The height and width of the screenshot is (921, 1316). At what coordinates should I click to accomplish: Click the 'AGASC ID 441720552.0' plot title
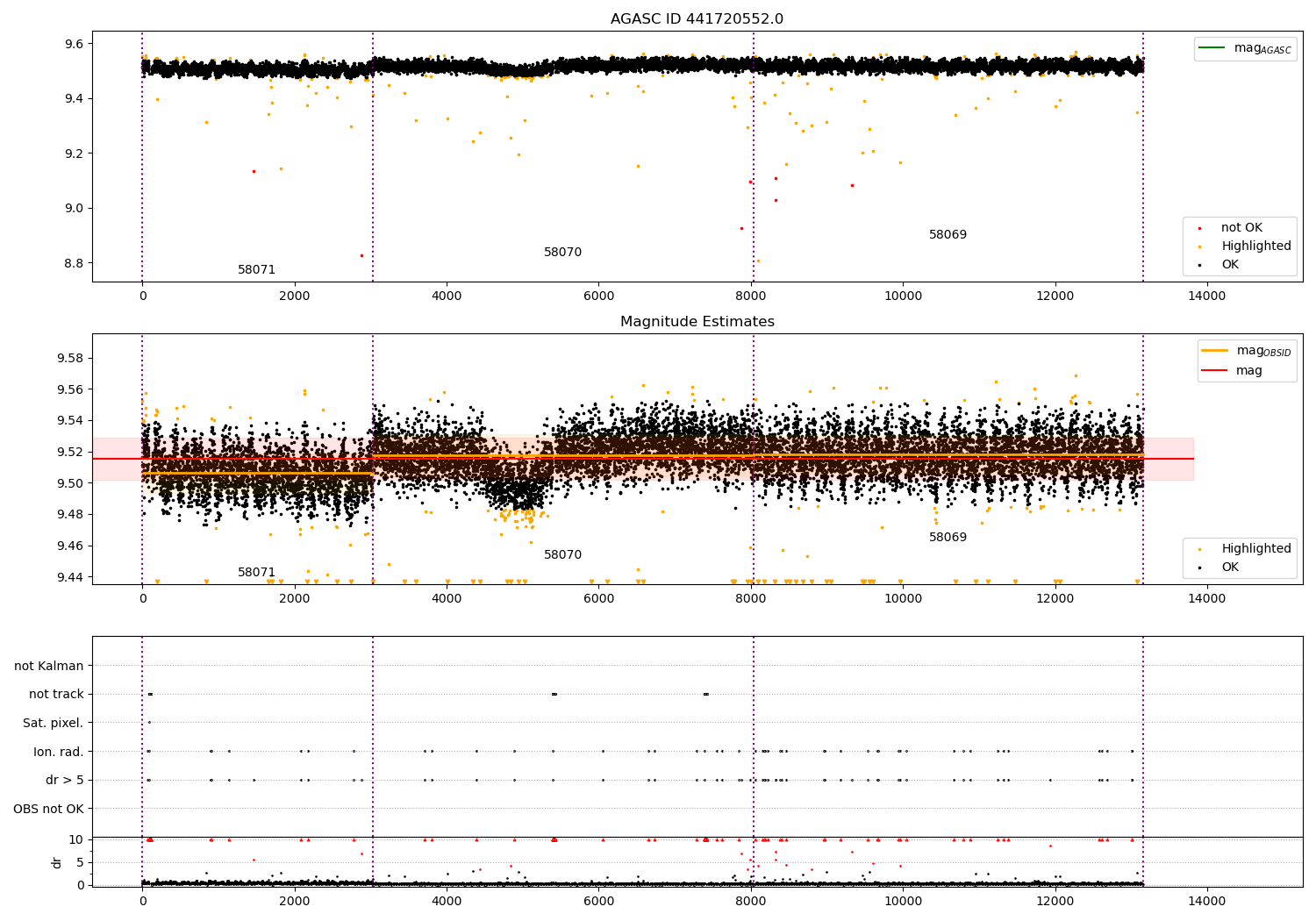(697, 19)
